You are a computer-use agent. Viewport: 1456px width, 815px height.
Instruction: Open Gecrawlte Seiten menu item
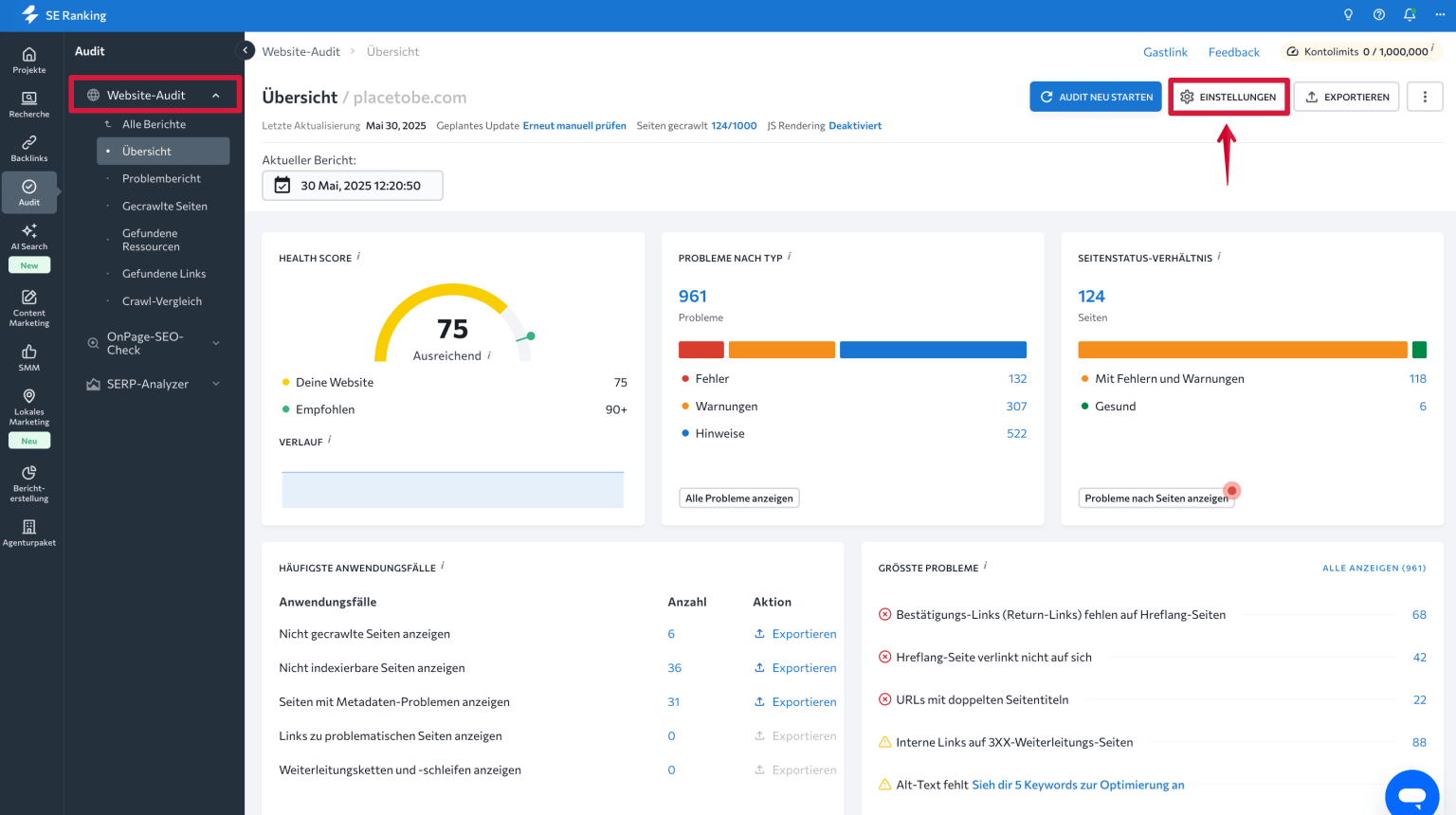click(x=164, y=206)
